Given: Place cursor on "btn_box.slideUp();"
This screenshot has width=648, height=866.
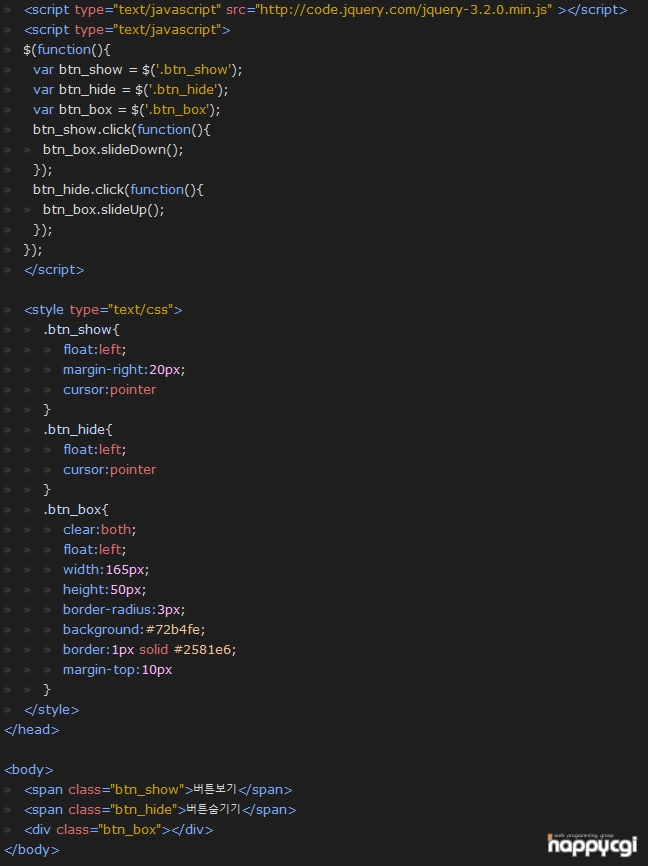Looking at the screenshot, I should tap(103, 210).
